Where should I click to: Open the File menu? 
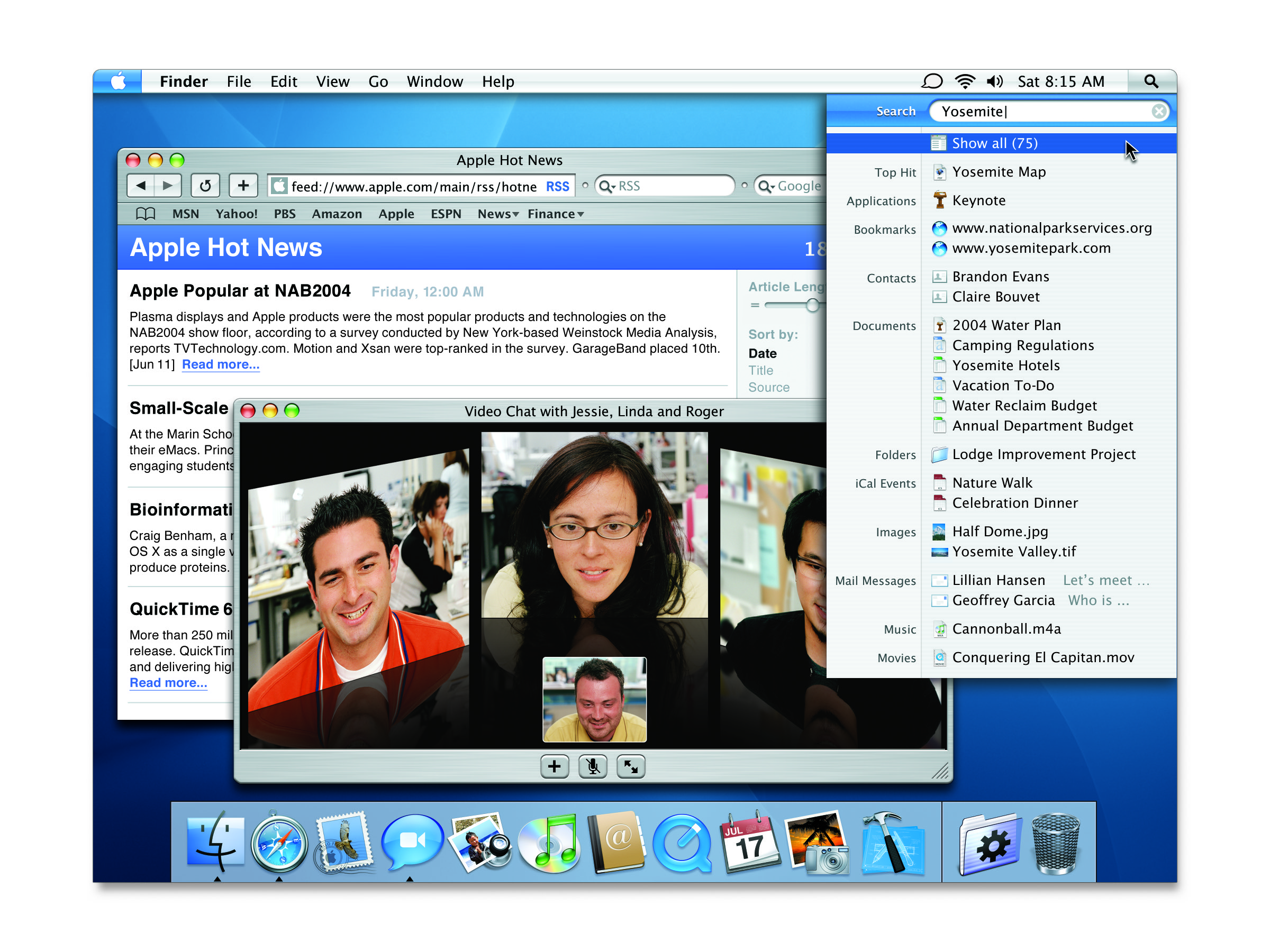[x=239, y=81]
